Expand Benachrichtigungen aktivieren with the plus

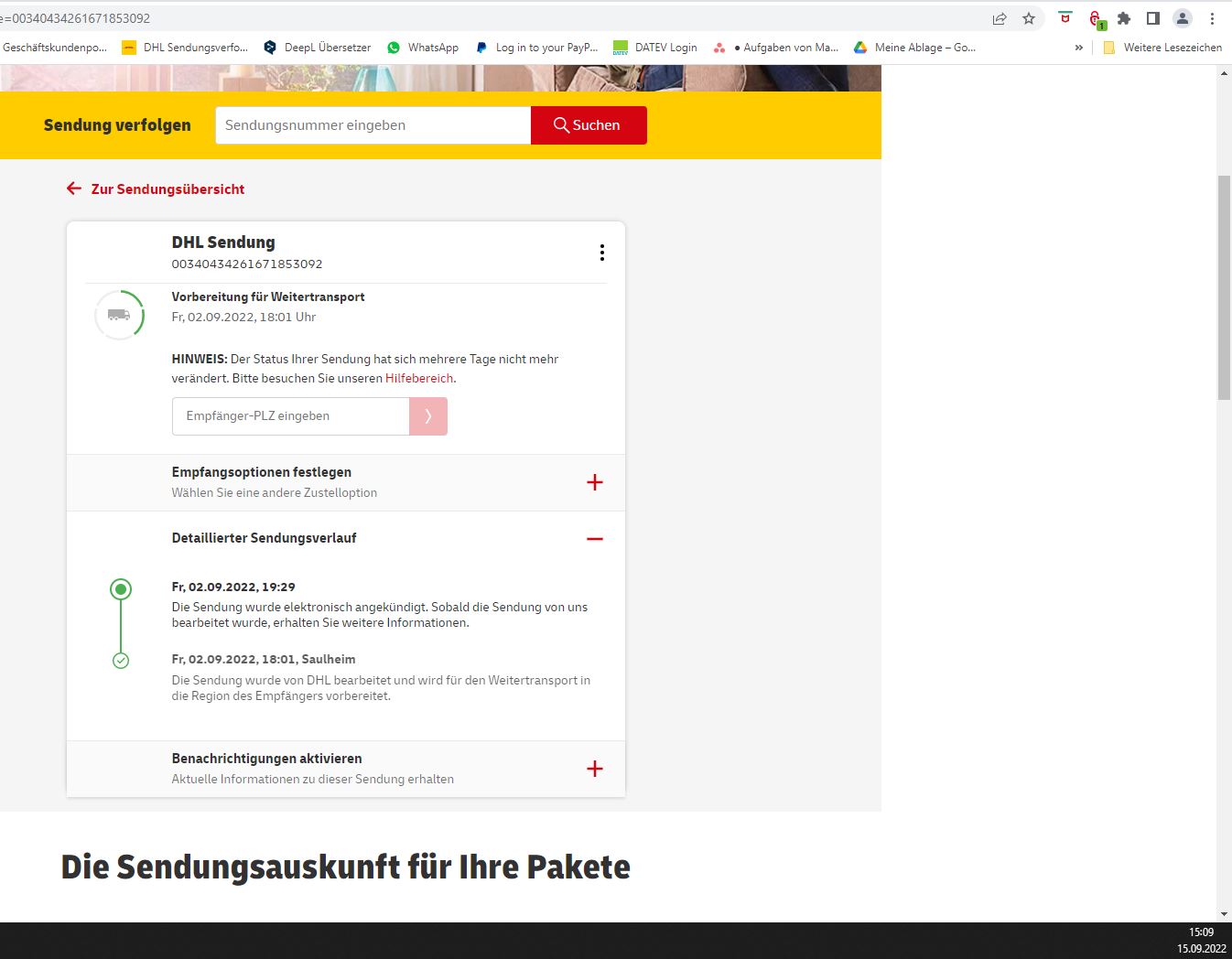(x=595, y=769)
